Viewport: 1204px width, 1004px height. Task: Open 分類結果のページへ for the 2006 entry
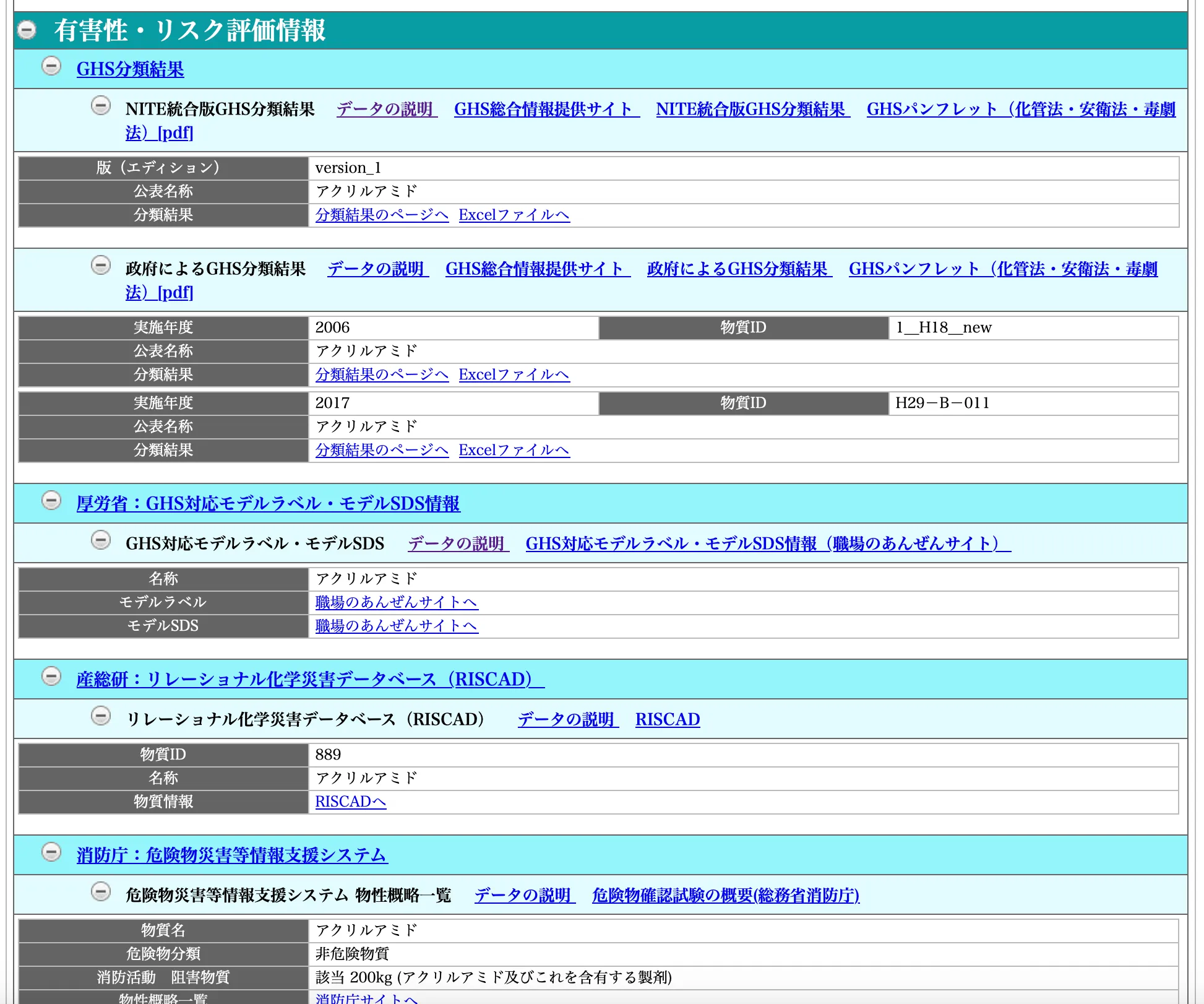382,374
